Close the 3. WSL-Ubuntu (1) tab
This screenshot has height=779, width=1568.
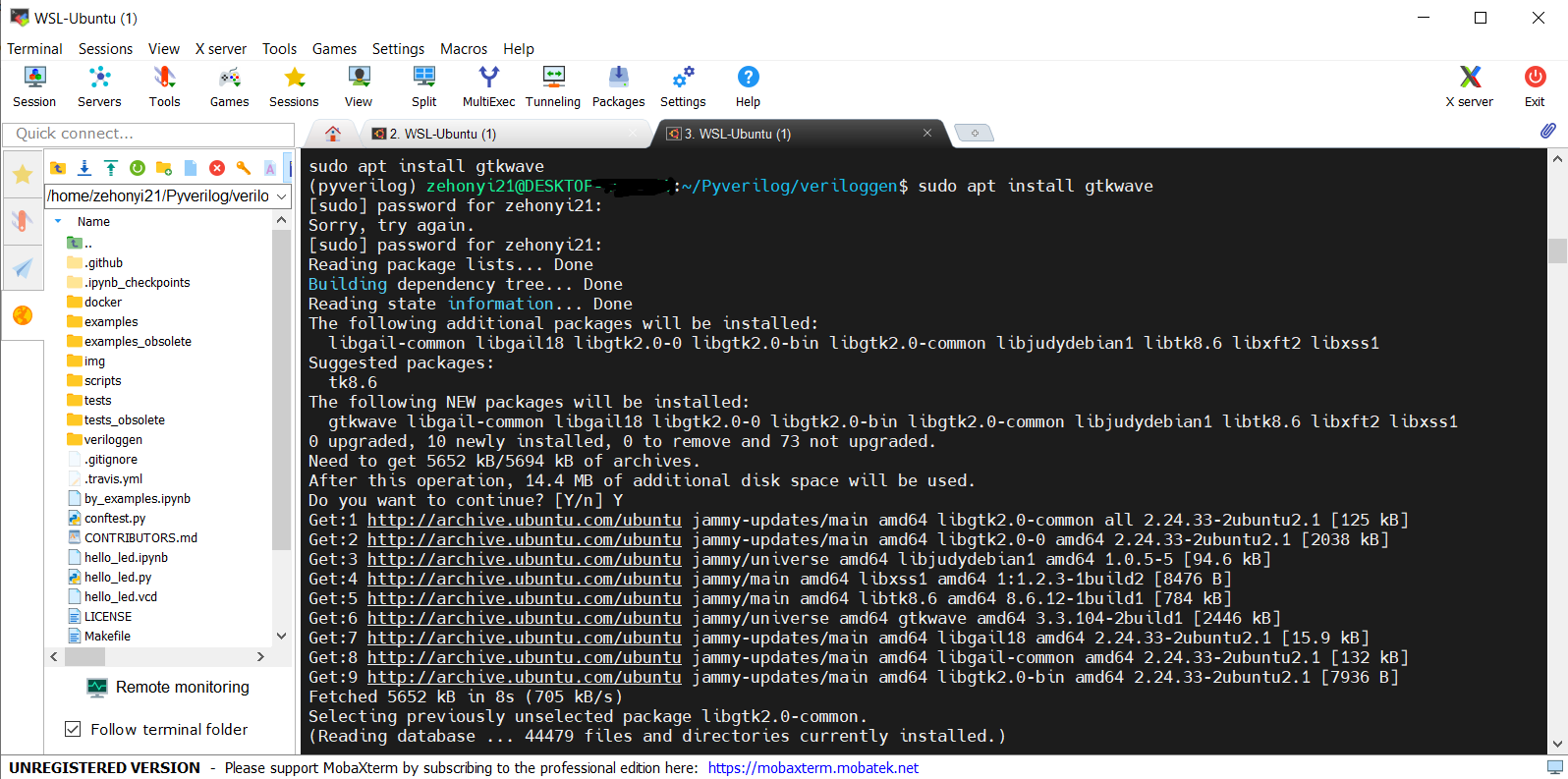926,133
